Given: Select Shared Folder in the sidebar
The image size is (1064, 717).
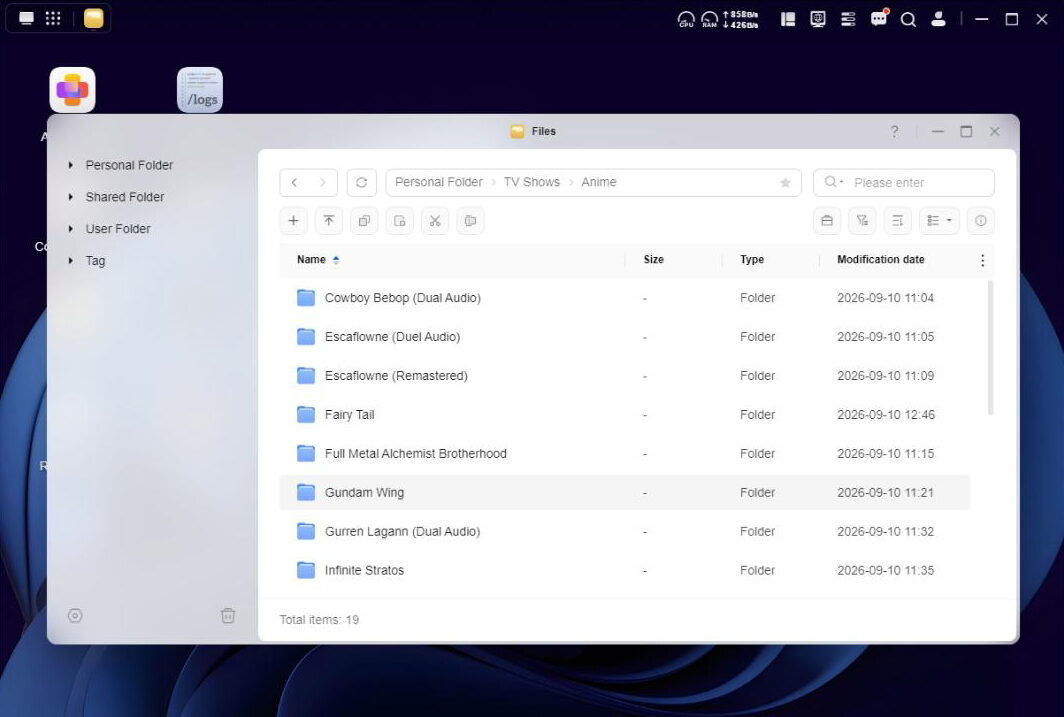Looking at the screenshot, I should pos(125,197).
